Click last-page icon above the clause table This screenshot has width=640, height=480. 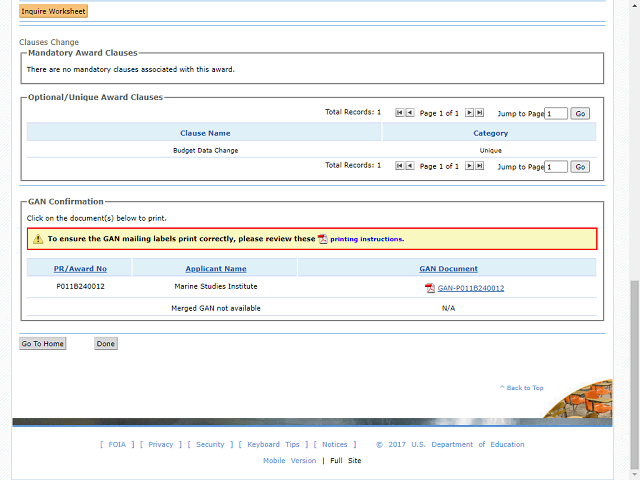point(480,113)
